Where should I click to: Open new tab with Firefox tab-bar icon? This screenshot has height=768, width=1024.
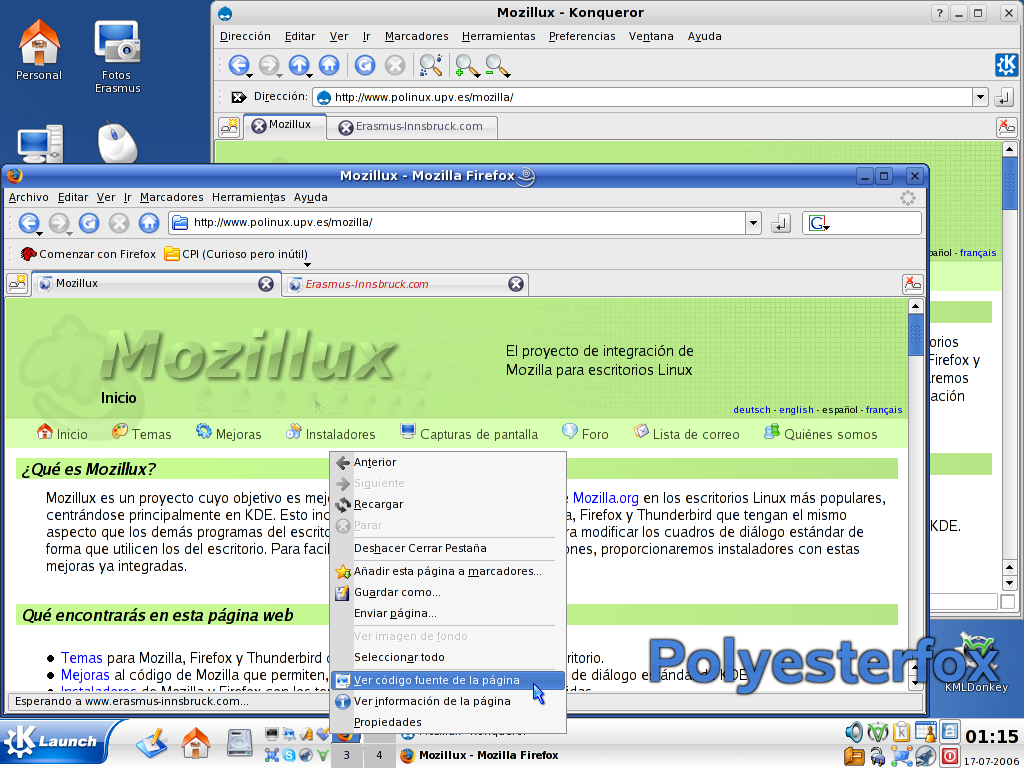pyautogui.click(x=16, y=283)
